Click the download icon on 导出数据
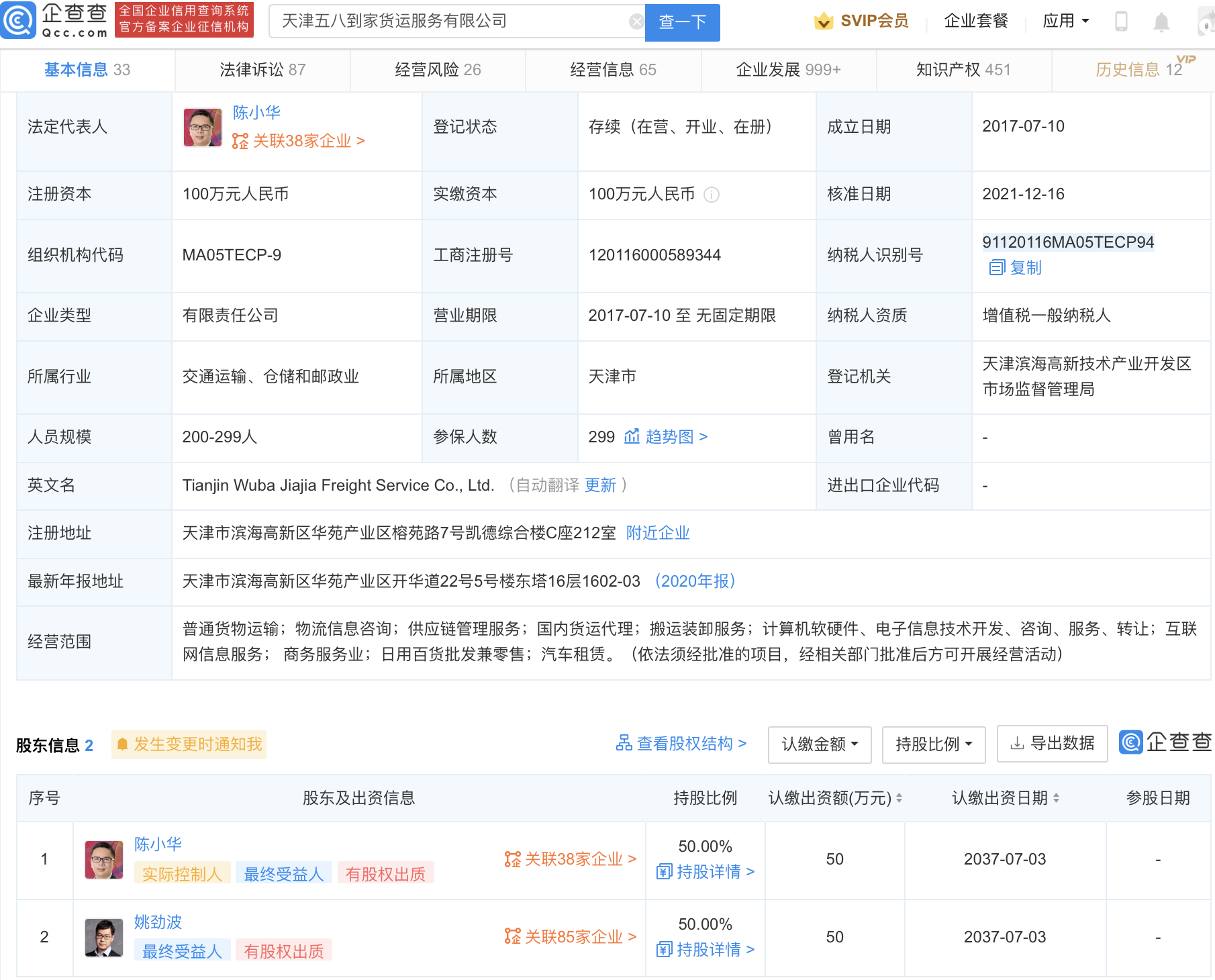The width and height of the screenshot is (1215, 980). click(x=1017, y=743)
